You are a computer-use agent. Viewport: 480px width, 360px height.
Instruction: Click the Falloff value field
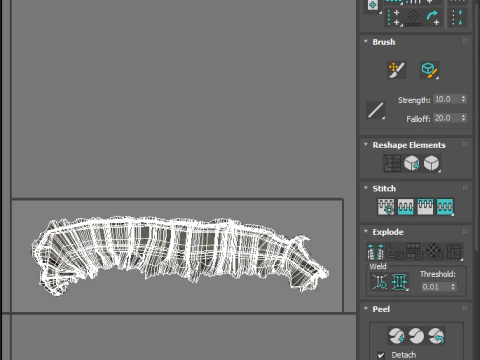point(446,118)
